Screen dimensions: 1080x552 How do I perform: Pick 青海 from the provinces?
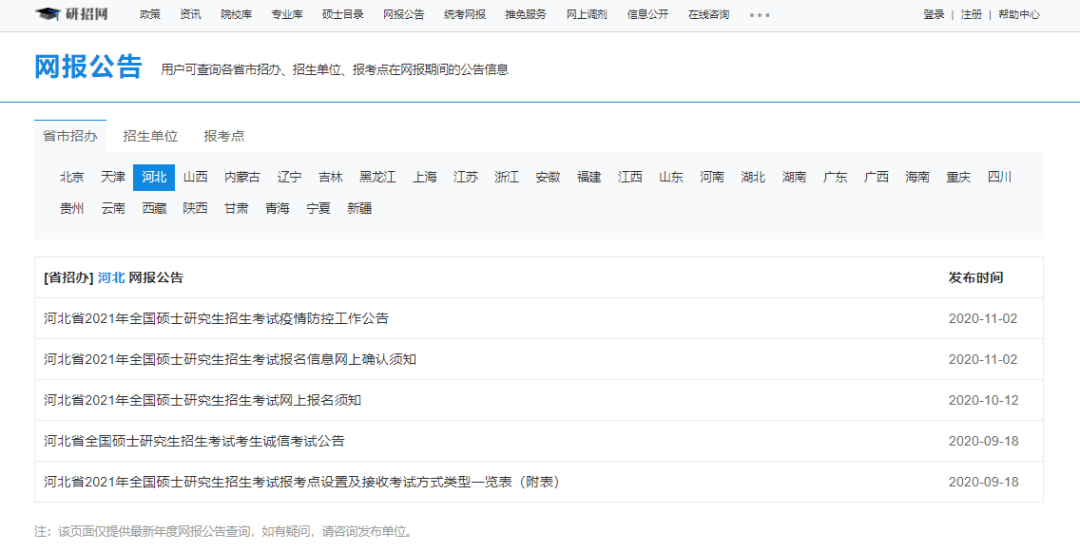click(x=278, y=208)
